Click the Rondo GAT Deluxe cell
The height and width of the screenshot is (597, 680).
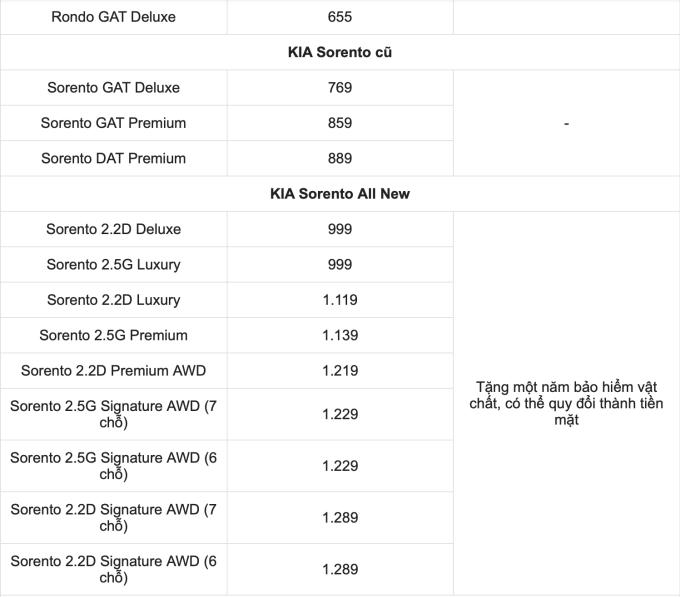113,17
